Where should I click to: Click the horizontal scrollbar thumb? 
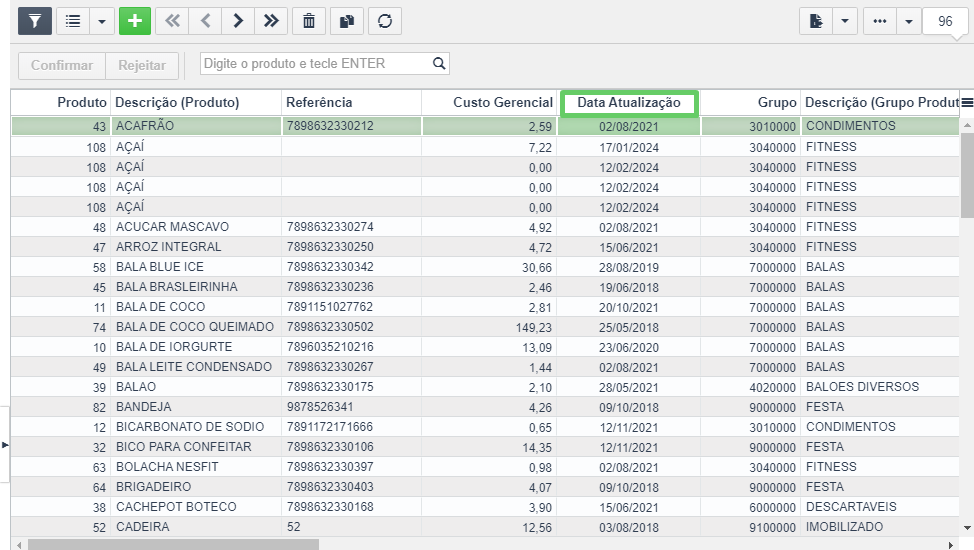click(x=173, y=545)
